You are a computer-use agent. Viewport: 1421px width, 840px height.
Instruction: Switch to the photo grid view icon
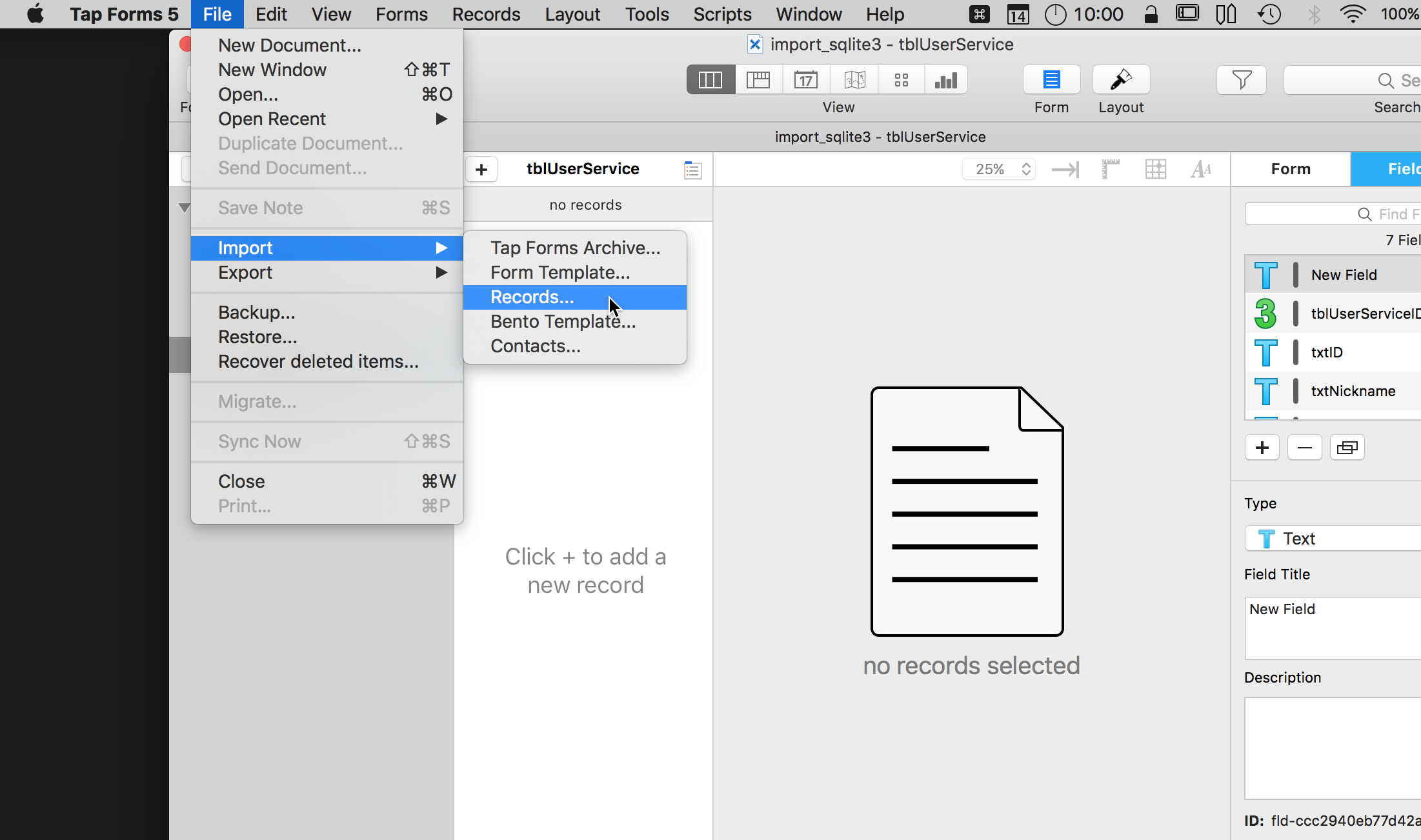pos(902,80)
